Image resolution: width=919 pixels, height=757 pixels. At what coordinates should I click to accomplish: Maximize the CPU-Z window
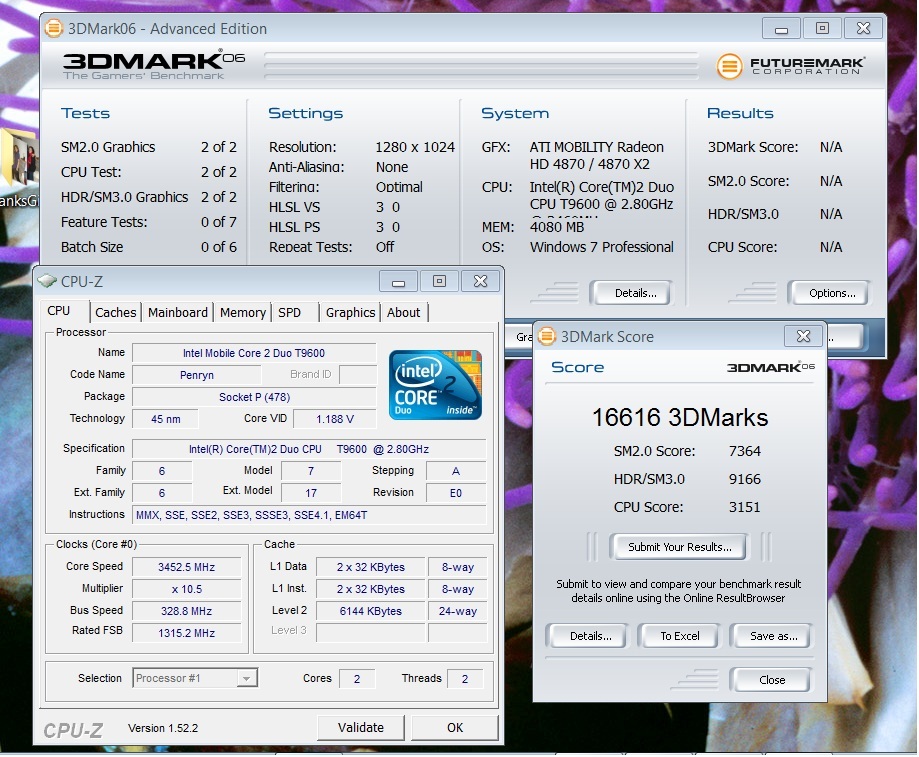(440, 282)
